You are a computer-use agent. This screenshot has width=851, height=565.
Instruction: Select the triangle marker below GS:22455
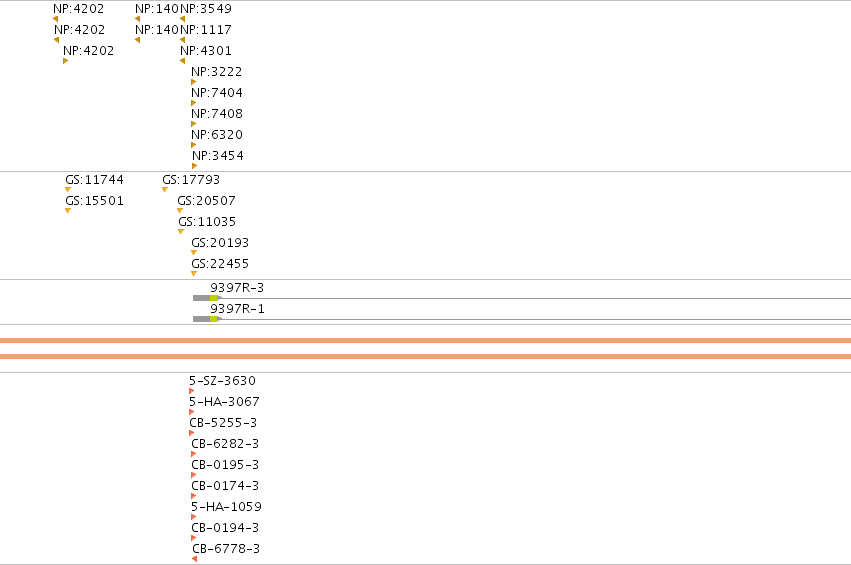194,274
